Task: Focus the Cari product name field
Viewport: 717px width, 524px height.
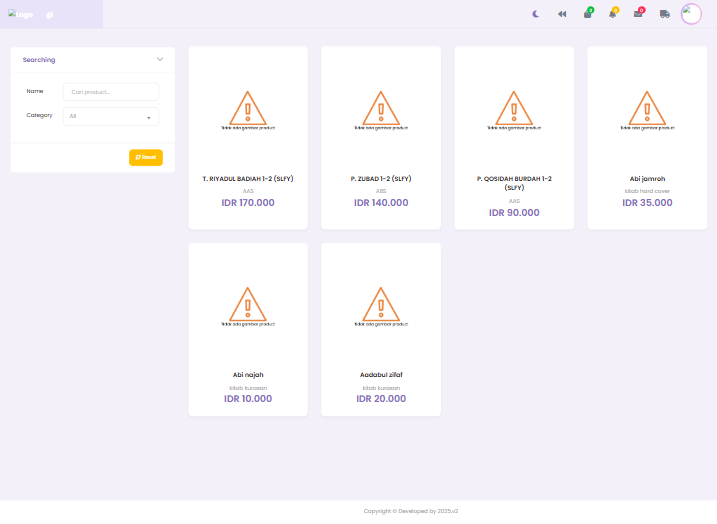Action: 111,92
